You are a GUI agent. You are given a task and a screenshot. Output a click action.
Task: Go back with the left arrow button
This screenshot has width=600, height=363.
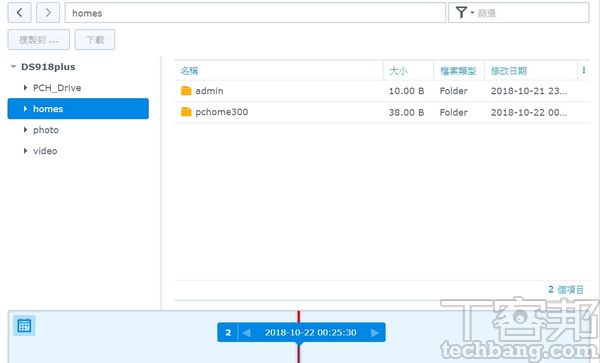coord(19,13)
